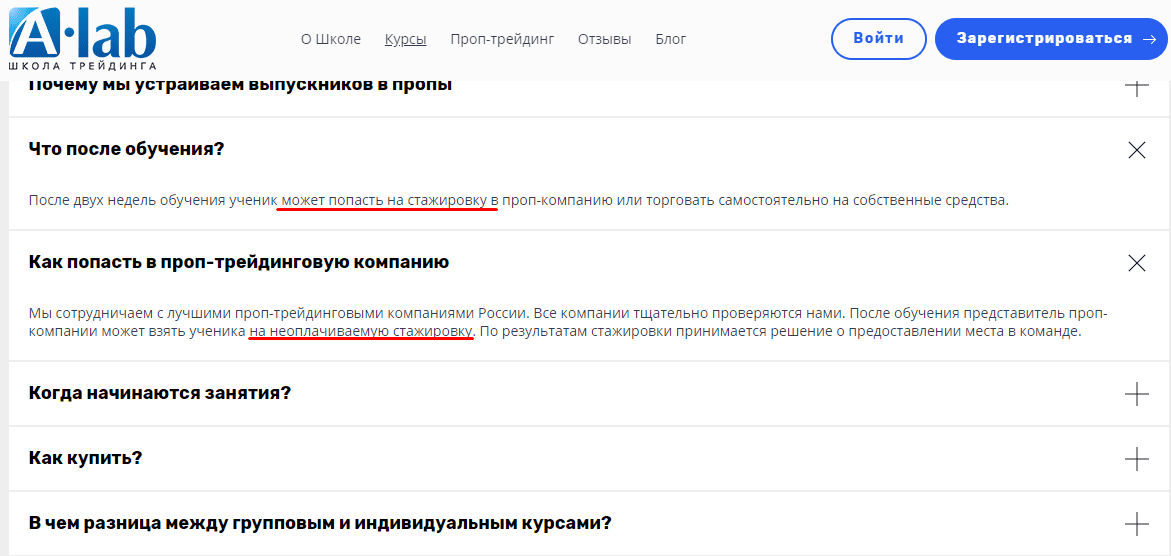
Task: Expand 'Когда начинаются занятия?' plus icon
Action: click(x=1136, y=394)
